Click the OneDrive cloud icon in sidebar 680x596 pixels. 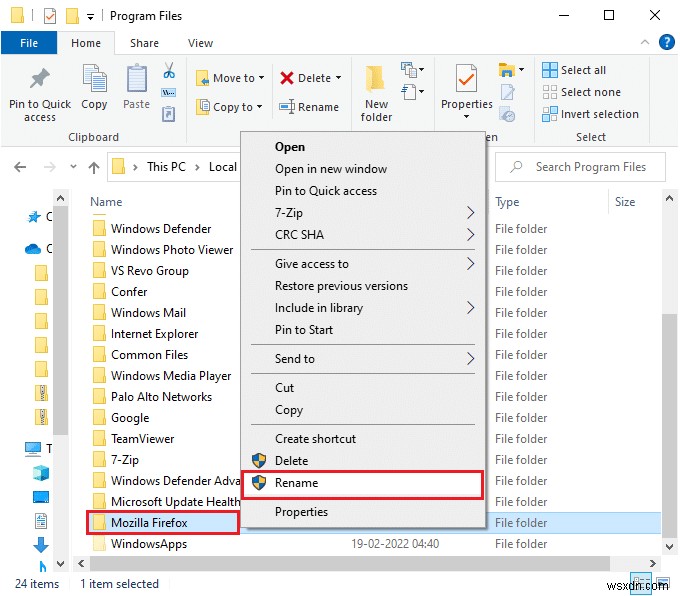click(x=33, y=249)
